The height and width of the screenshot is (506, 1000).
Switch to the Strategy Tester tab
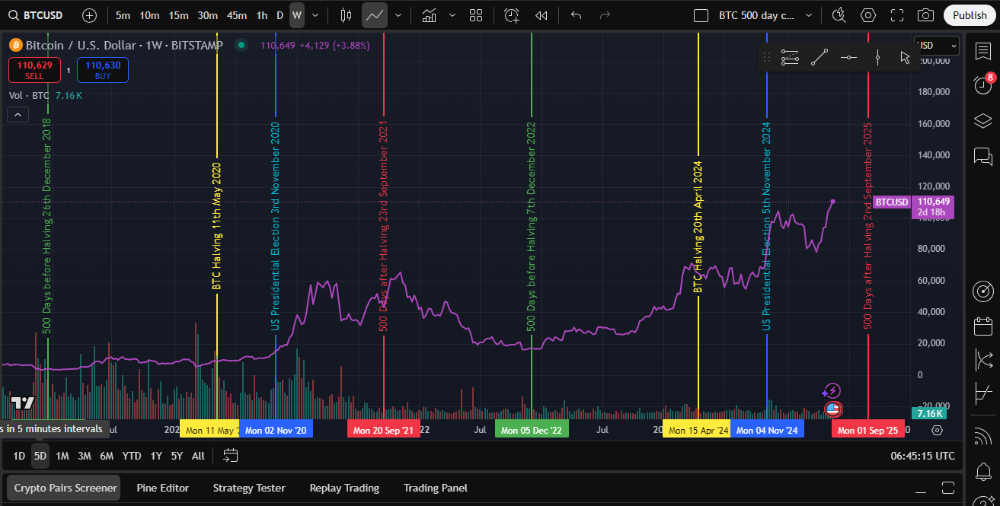[249, 488]
